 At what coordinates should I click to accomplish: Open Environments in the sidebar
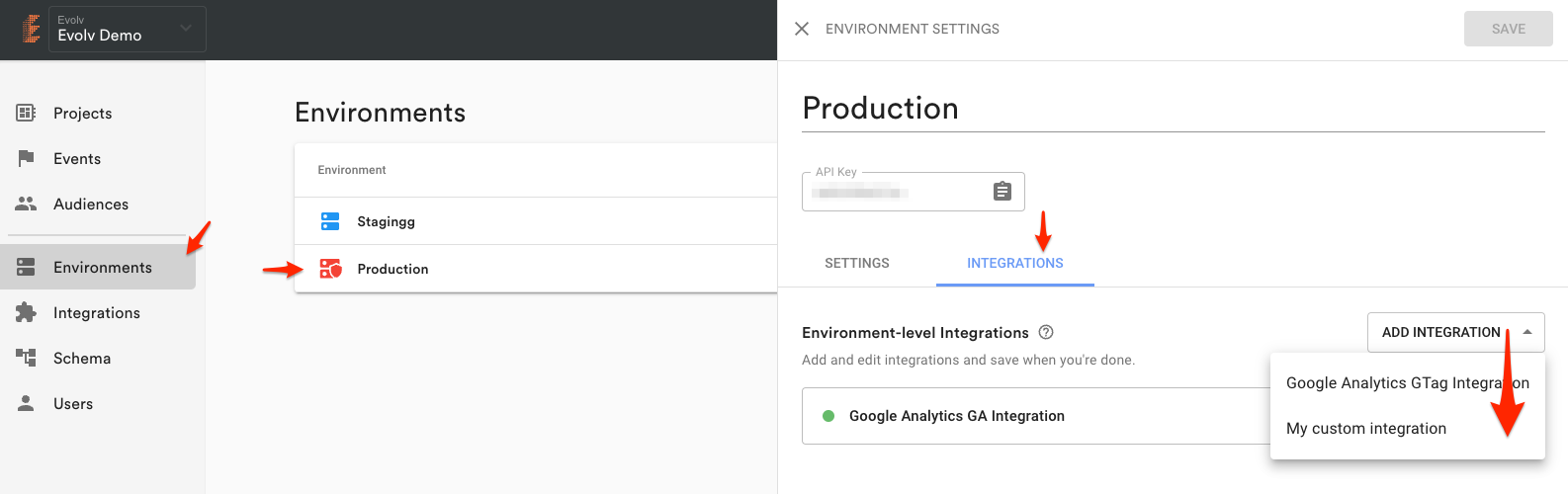point(102,268)
